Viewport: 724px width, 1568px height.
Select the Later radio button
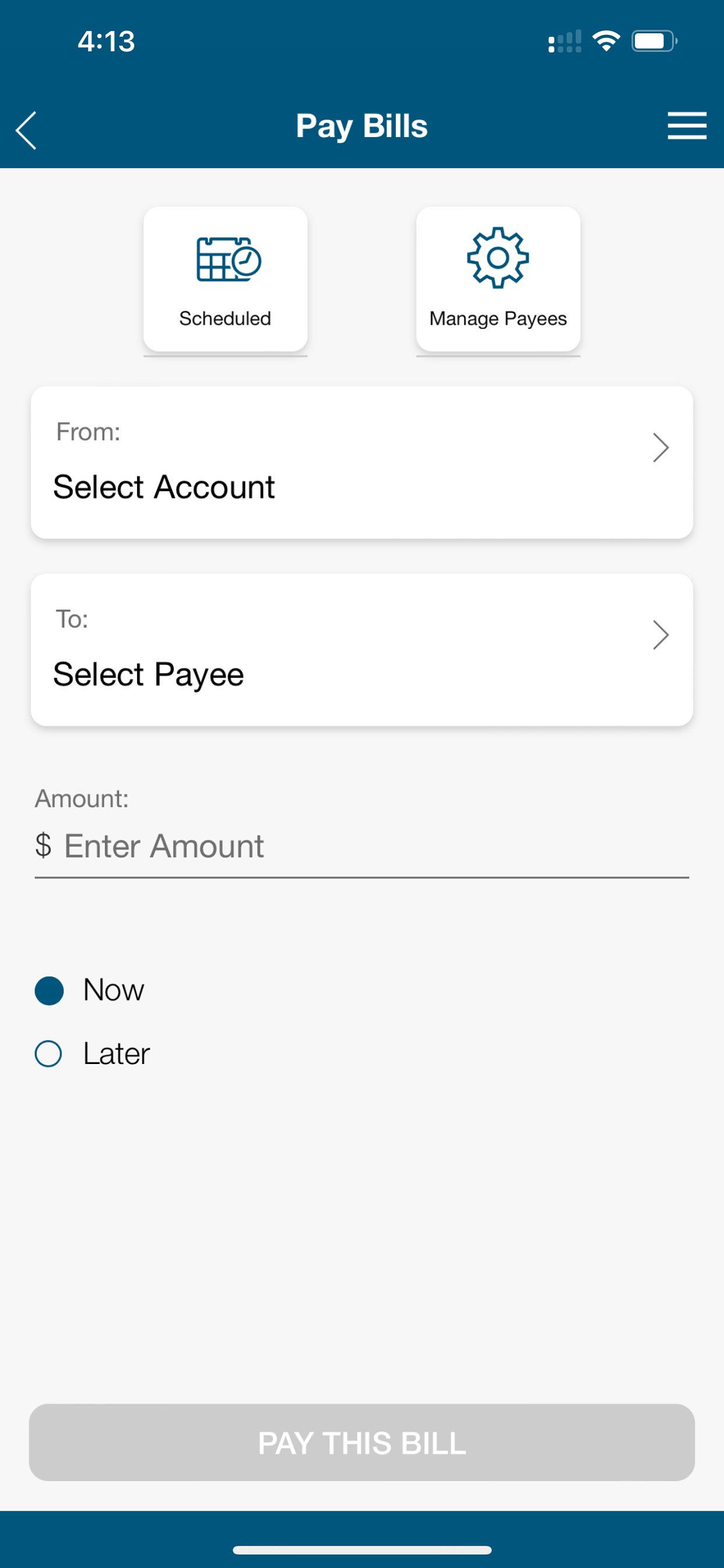(x=48, y=1053)
